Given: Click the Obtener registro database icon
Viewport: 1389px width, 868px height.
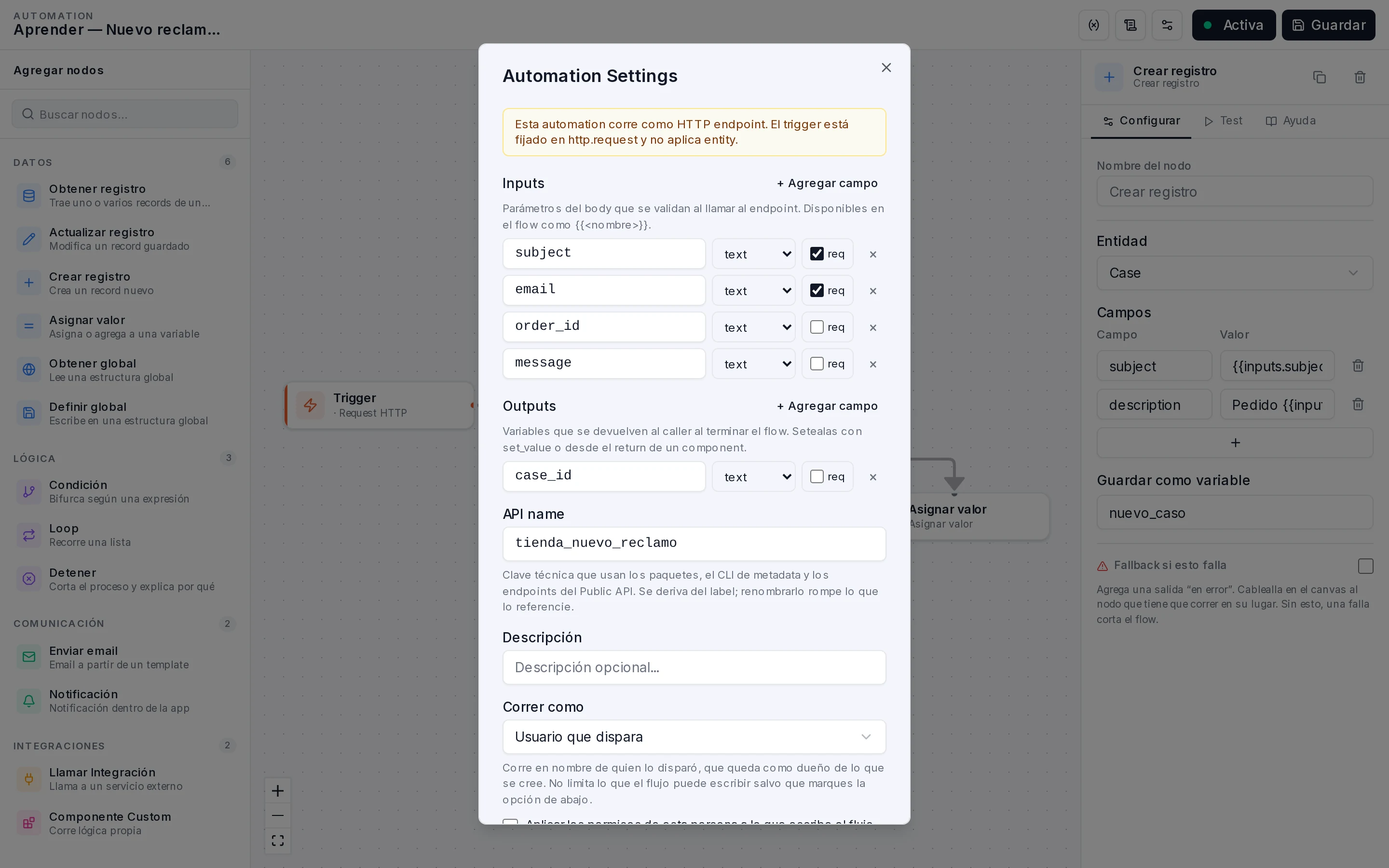Looking at the screenshot, I should 29,196.
